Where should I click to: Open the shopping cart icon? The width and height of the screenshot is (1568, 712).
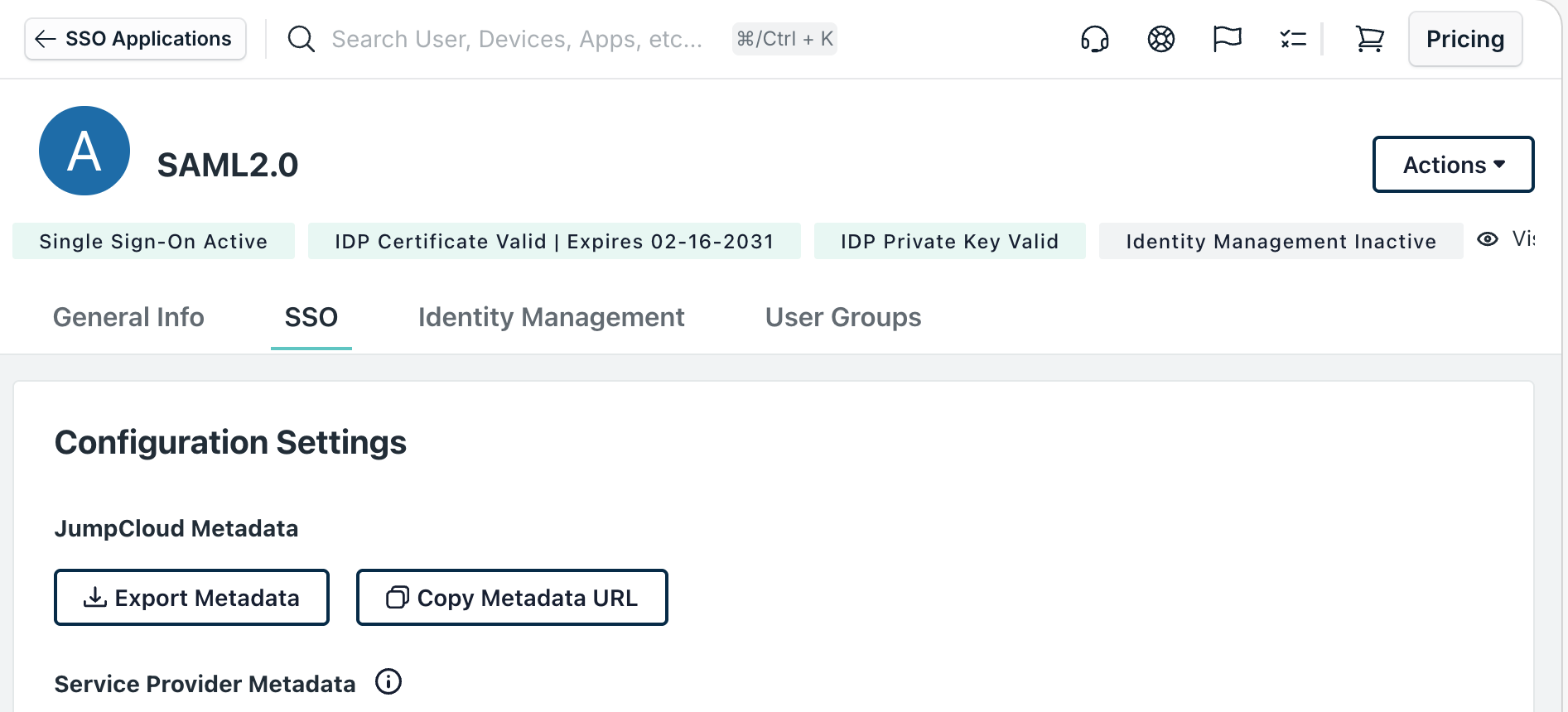1369,39
